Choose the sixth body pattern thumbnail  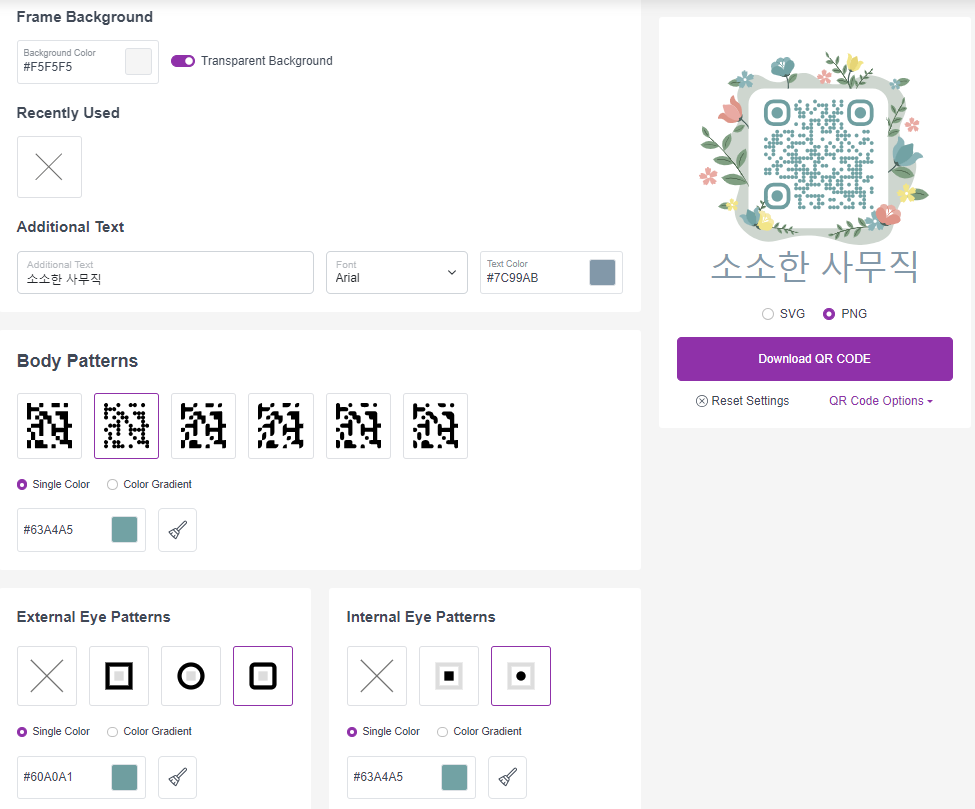[x=435, y=426]
